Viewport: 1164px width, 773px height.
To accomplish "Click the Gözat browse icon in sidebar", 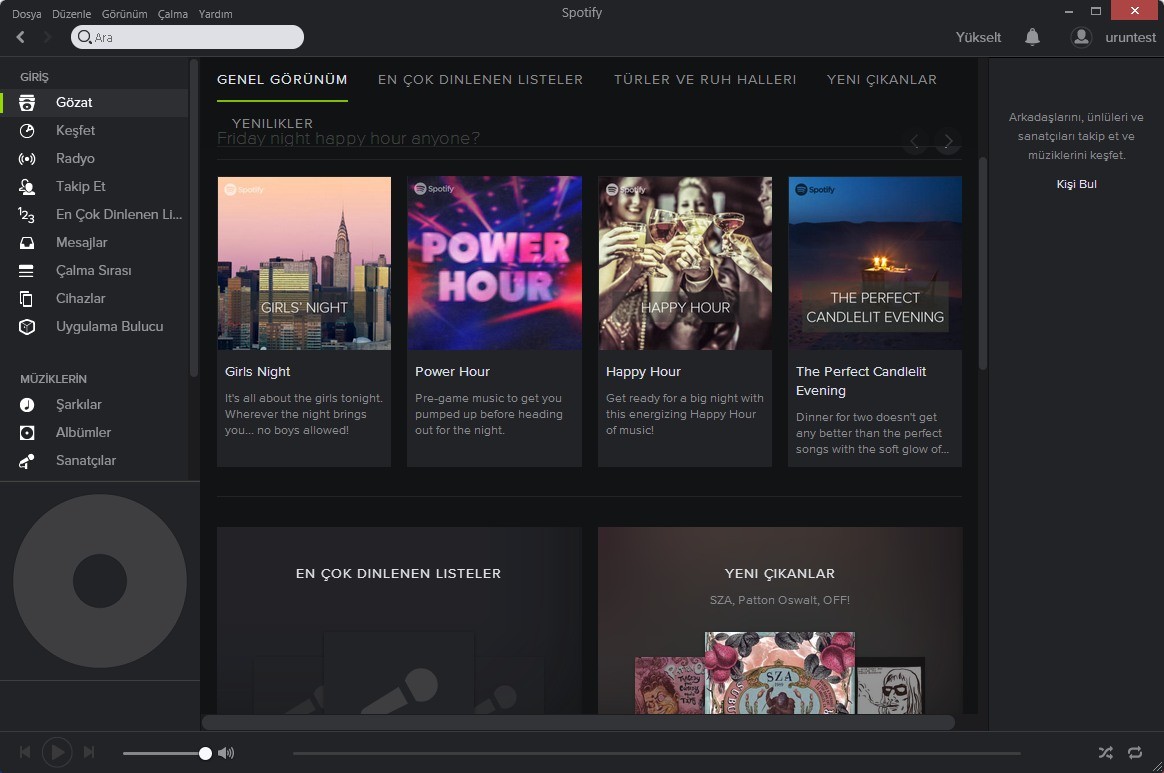I will coord(27,102).
